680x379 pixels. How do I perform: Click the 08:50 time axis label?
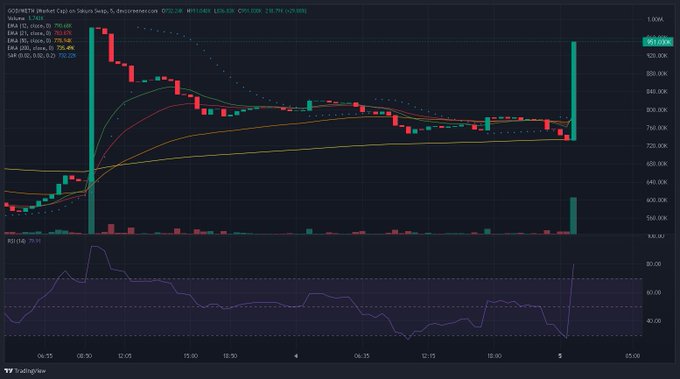pyautogui.click(x=85, y=356)
